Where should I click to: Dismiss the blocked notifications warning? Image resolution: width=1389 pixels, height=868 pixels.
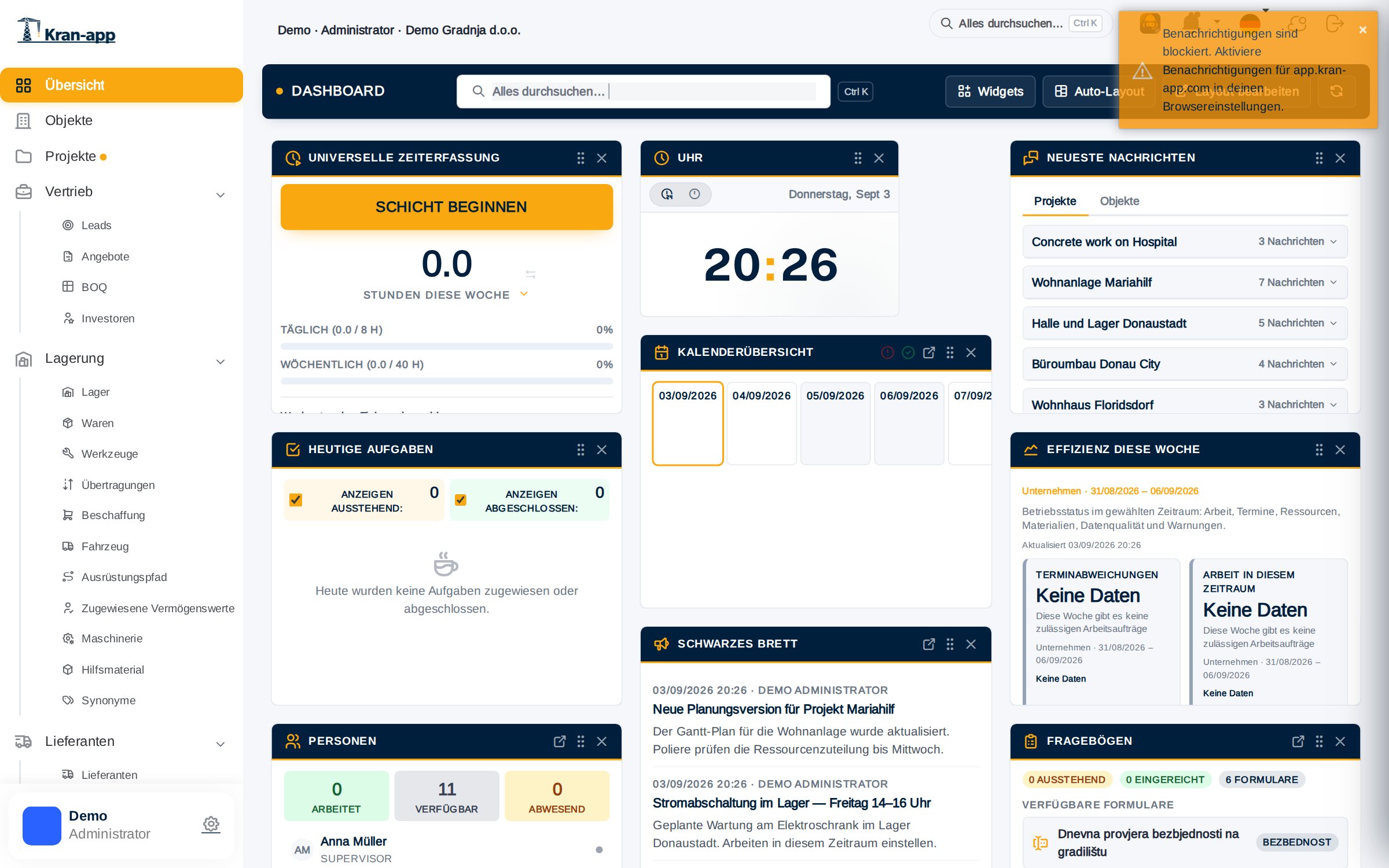[x=1363, y=30]
